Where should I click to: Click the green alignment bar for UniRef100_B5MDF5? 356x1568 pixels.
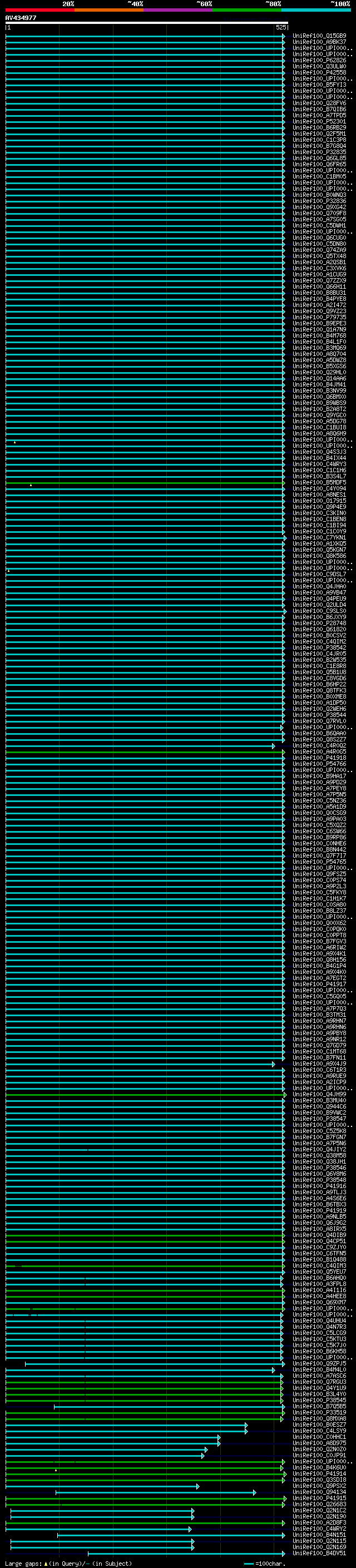(145, 483)
